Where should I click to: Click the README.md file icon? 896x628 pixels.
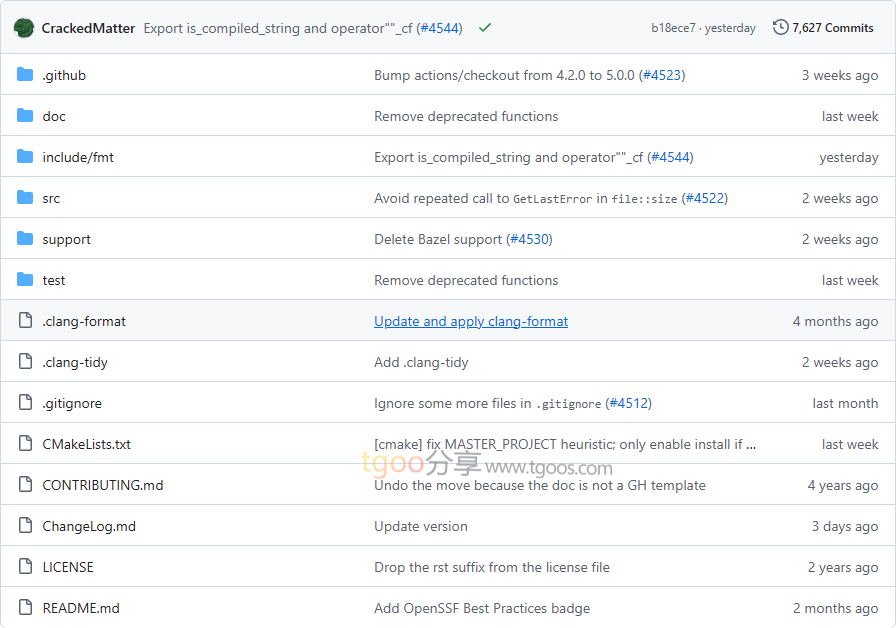[x=25, y=608]
